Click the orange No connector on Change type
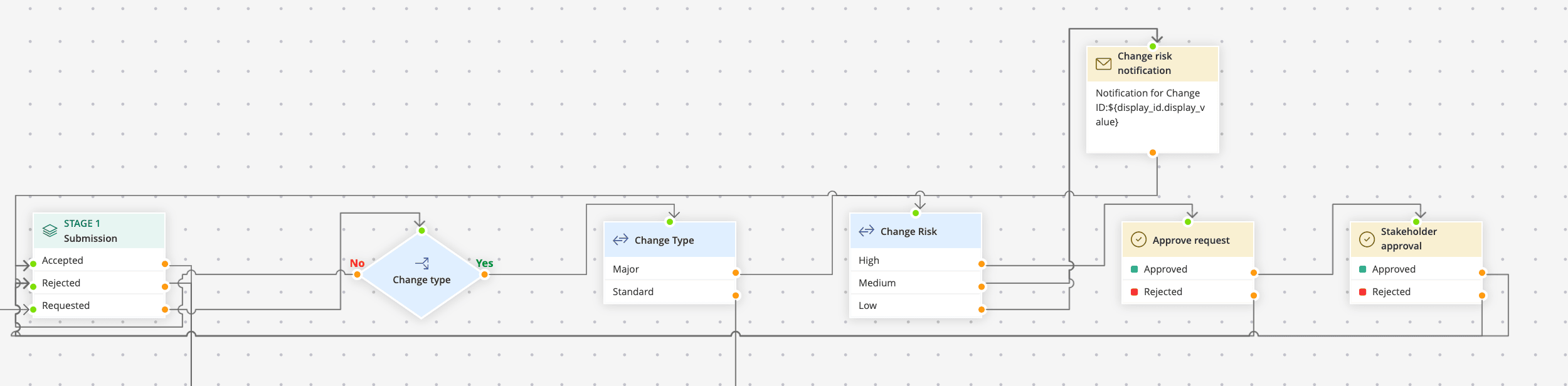 point(357,274)
